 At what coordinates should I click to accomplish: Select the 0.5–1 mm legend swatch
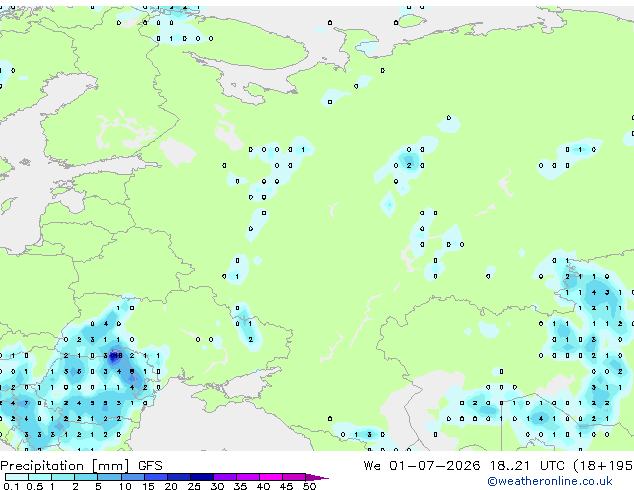[40, 477]
